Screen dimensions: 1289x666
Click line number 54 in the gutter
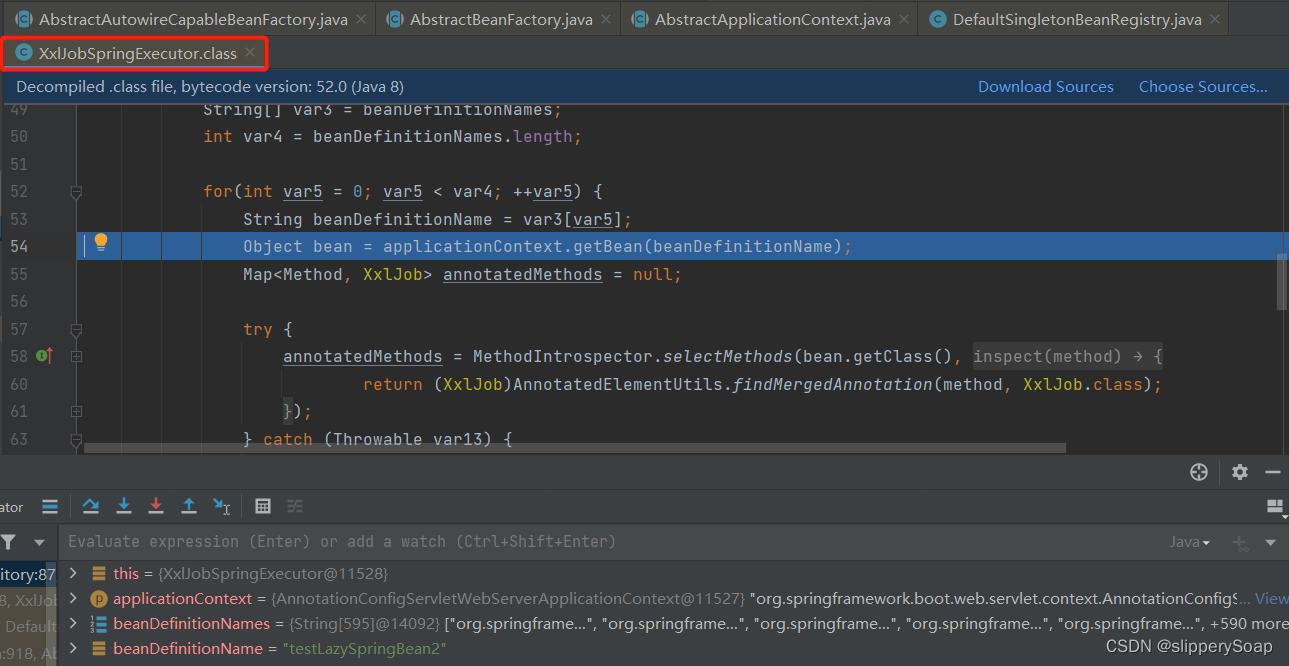click(19, 246)
